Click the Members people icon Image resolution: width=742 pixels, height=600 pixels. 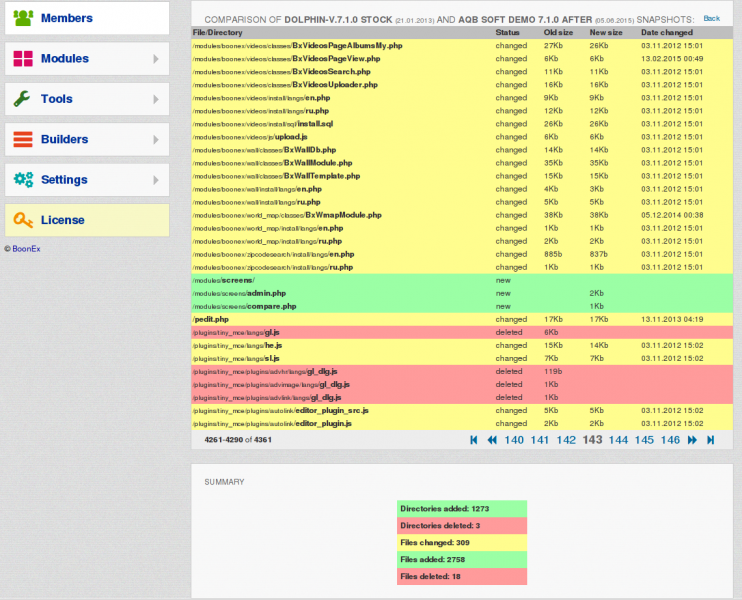(23, 18)
